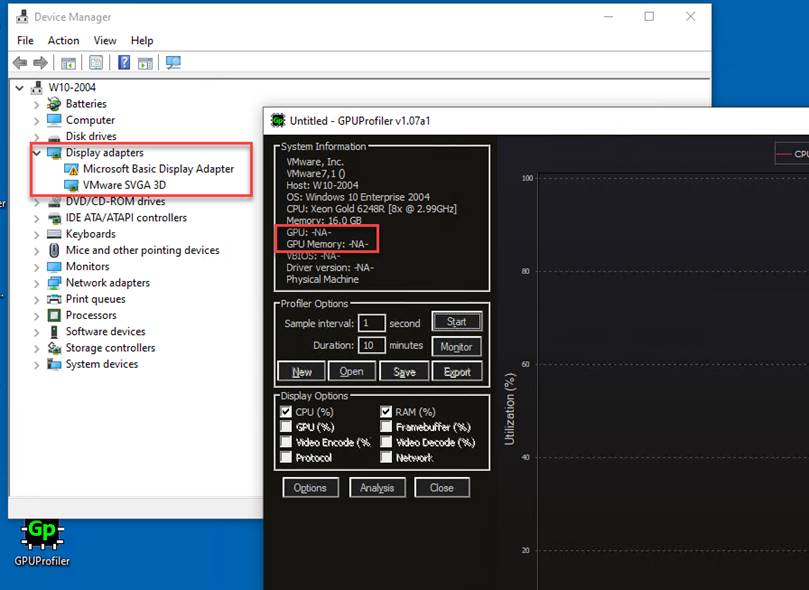Select the Monitors category icon
Viewport: 809px width, 590px height.
54,267
